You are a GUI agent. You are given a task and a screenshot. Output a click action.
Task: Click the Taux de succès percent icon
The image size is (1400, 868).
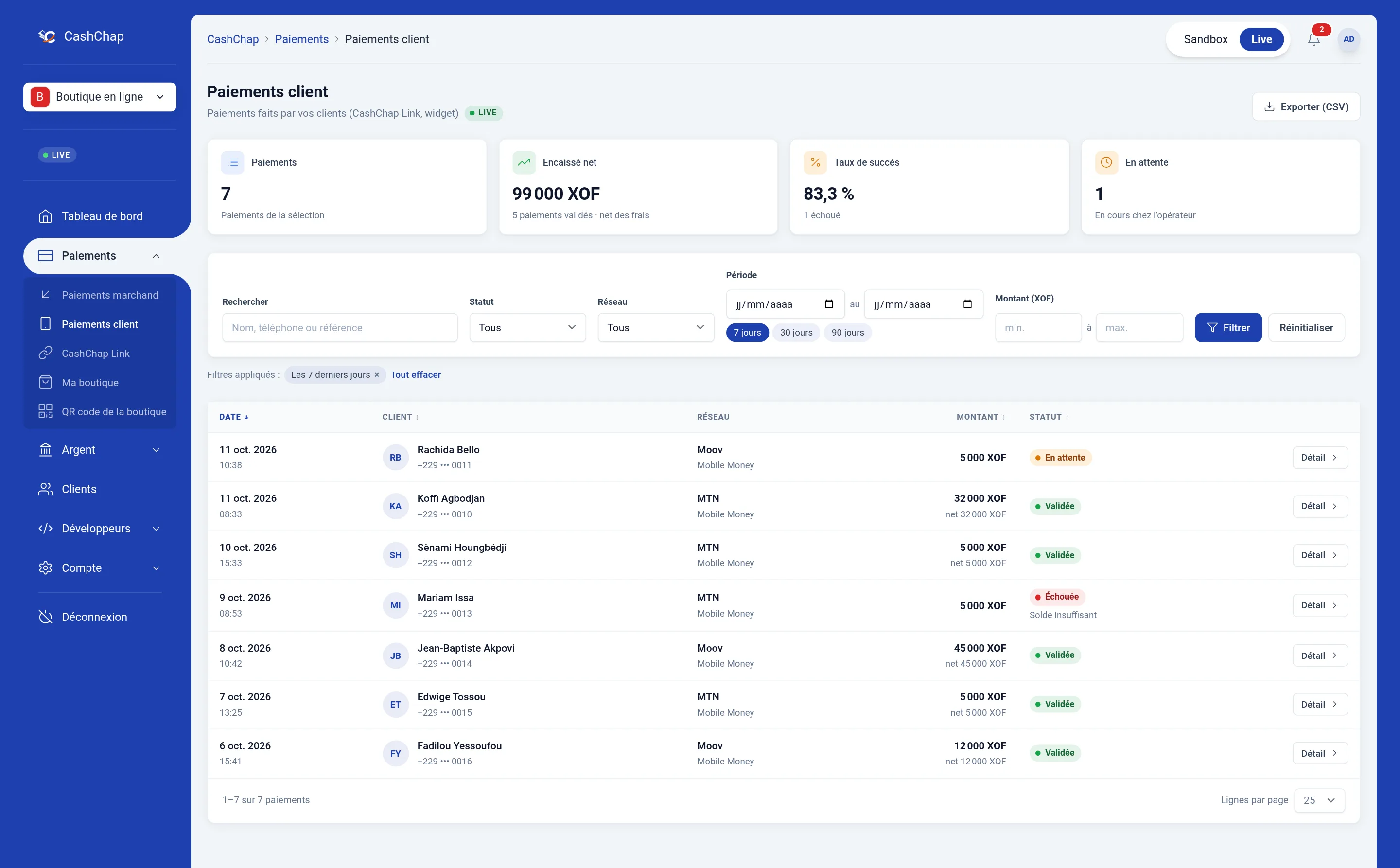click(x=815, y=162)
